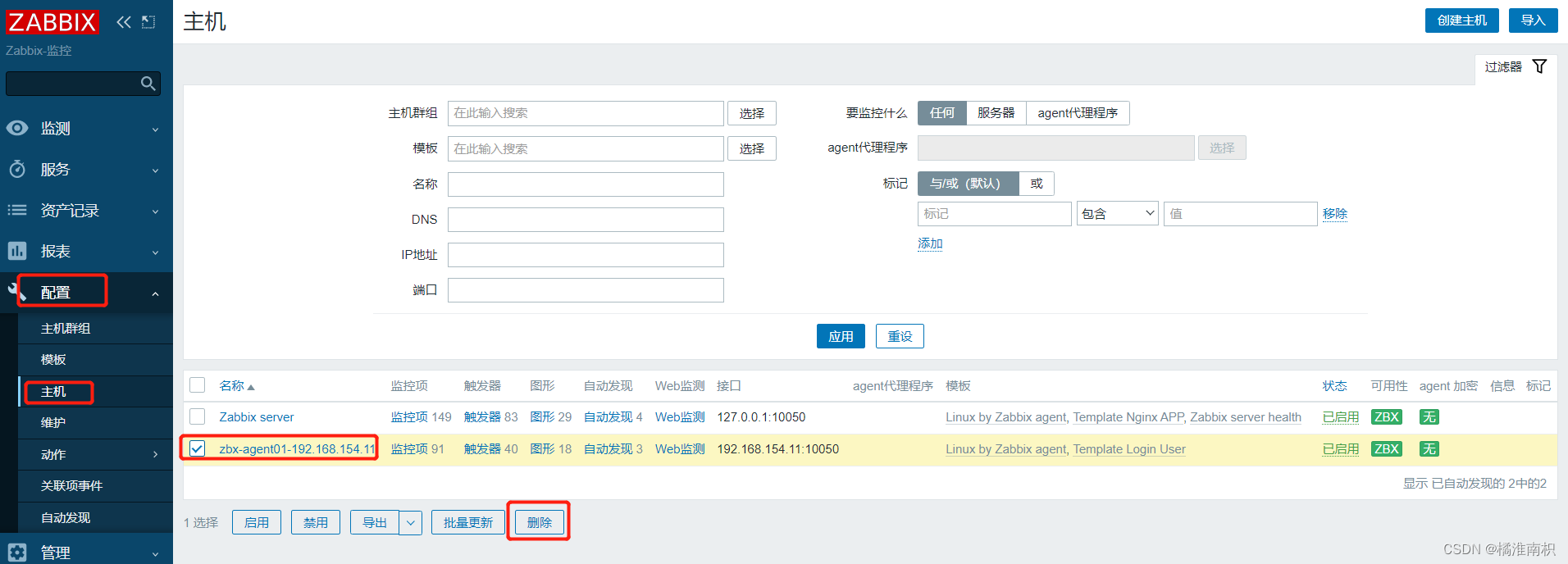The width and height of the screenshot is (1568, 564).
Task: Select agent代理程序 monitored-by option
Action: (x=1078, y=113)
